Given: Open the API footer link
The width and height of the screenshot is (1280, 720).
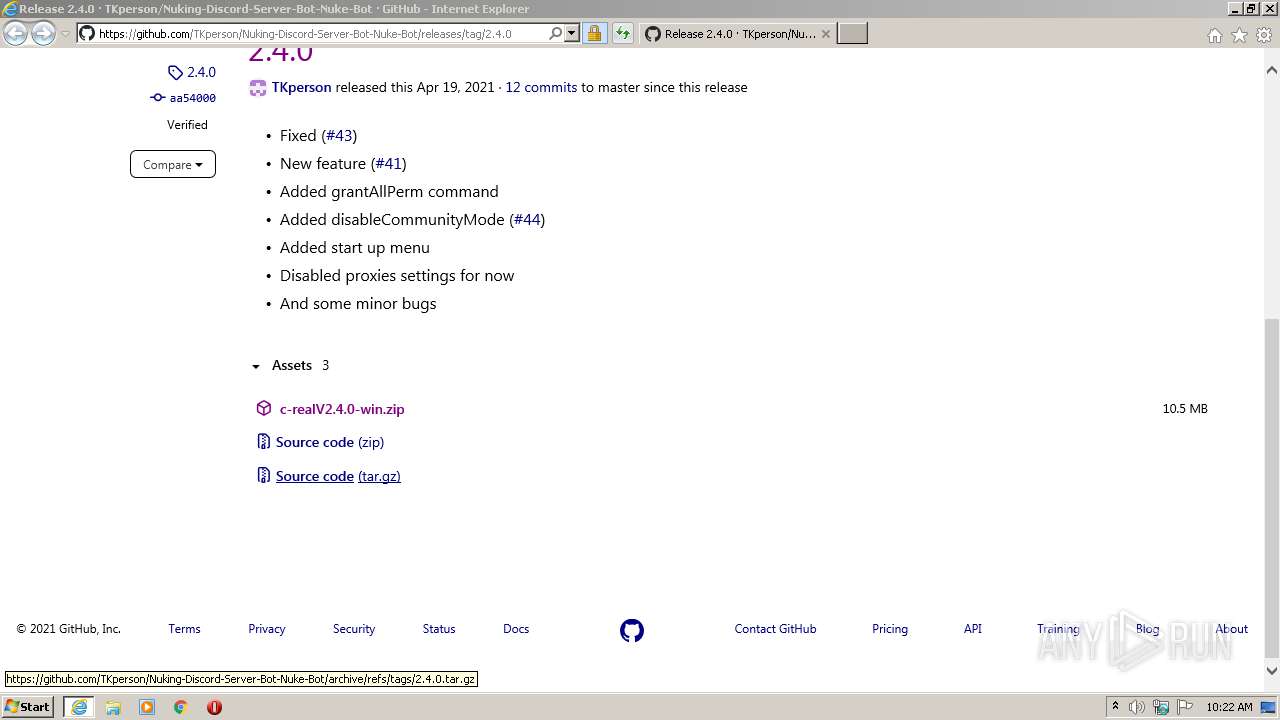Looking at the screenshot, I should (x=973, y=629).
